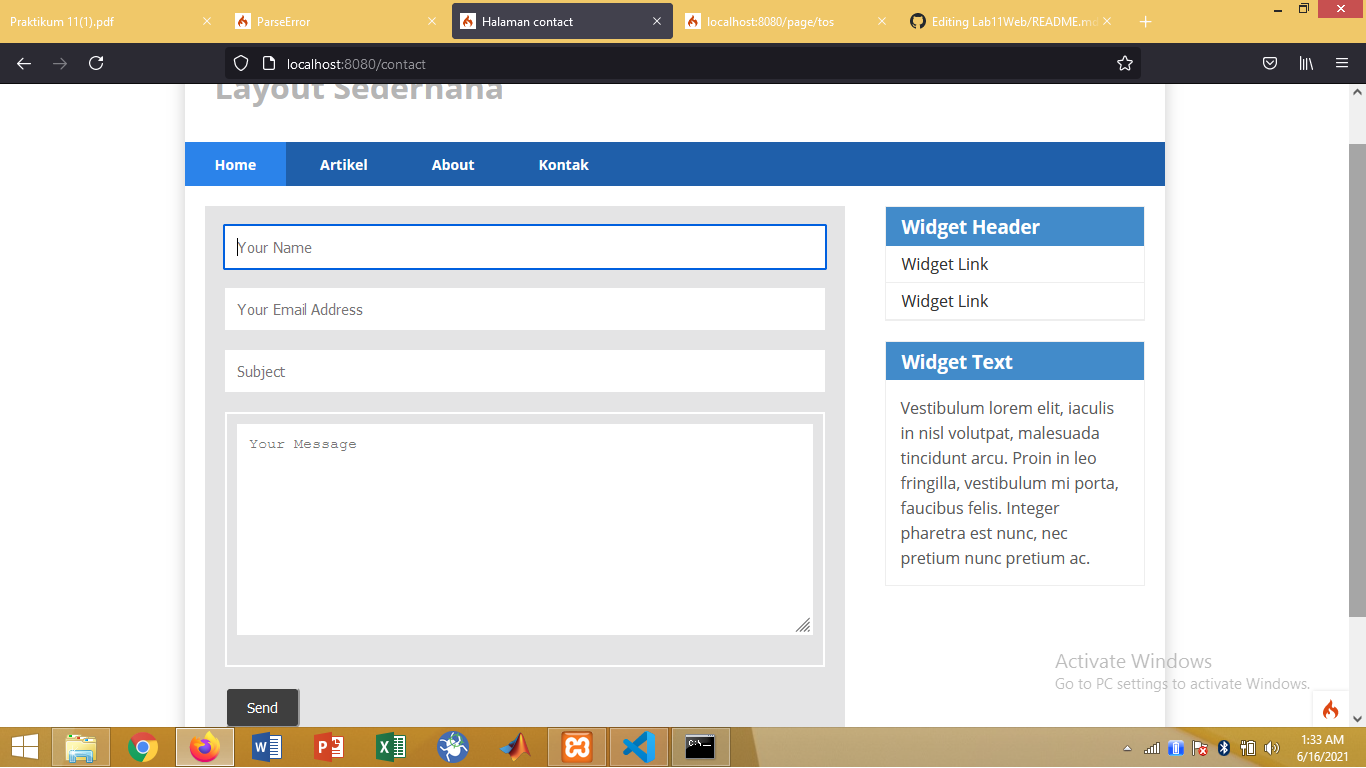Save the page to Pocket

coord(1269,62)
